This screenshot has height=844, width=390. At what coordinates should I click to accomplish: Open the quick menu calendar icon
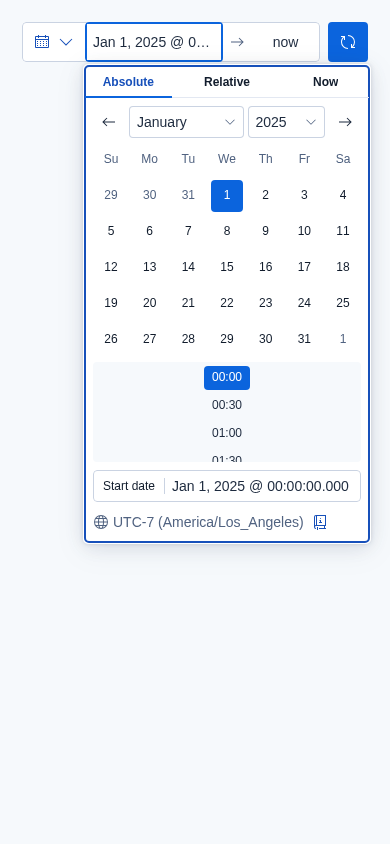(42, 42)
